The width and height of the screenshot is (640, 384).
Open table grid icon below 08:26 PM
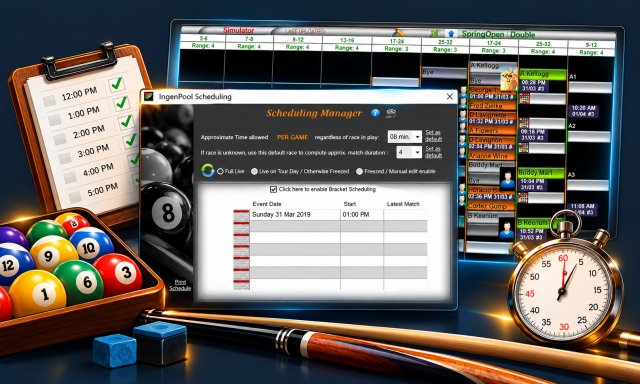tap(524, 98)
